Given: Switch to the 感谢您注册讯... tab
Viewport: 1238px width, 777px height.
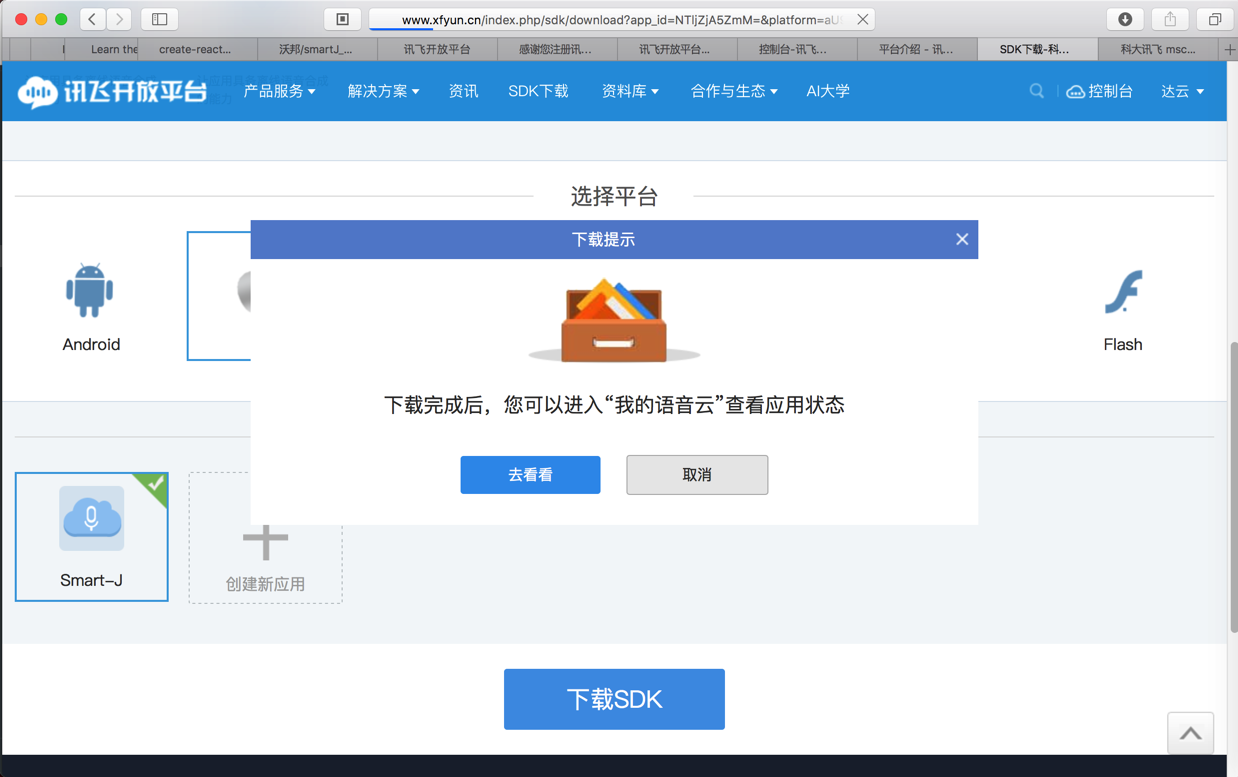Looking at the screenshot, I should point(556,49).
